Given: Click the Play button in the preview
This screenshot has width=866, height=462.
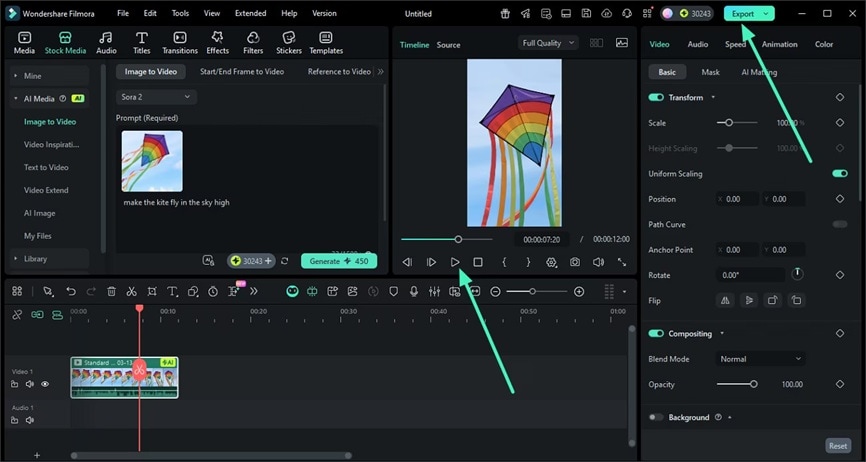Looking at the screenshot, I should tap(454, 262).
